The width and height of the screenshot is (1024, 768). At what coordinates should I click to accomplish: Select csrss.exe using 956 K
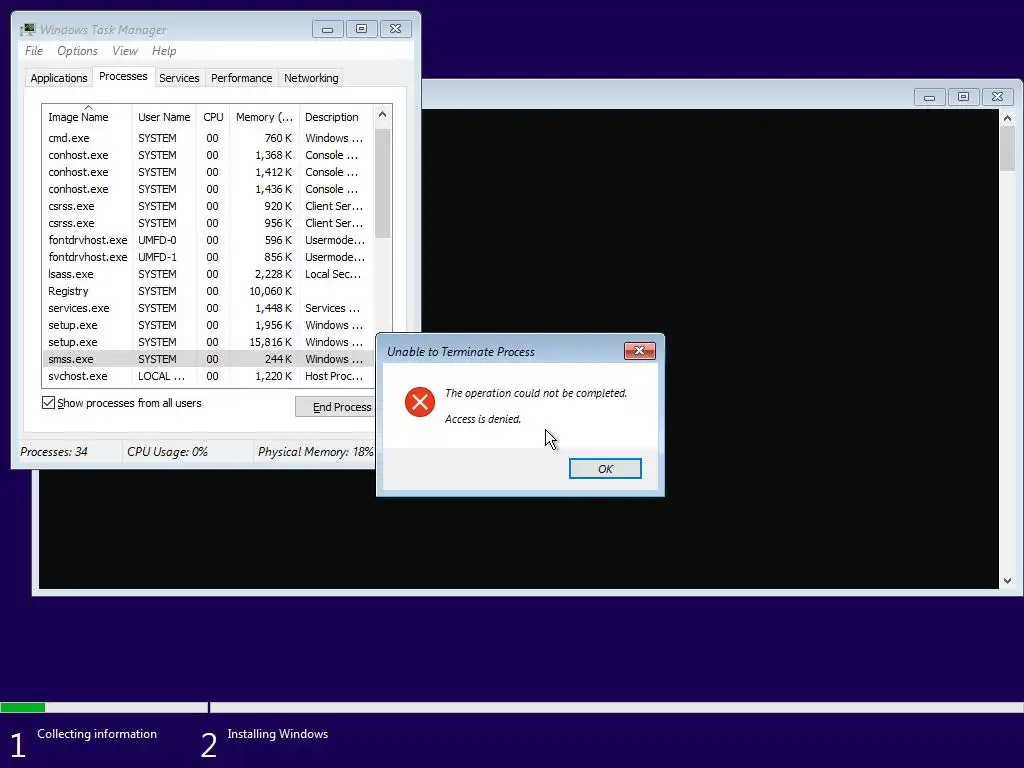208,223
